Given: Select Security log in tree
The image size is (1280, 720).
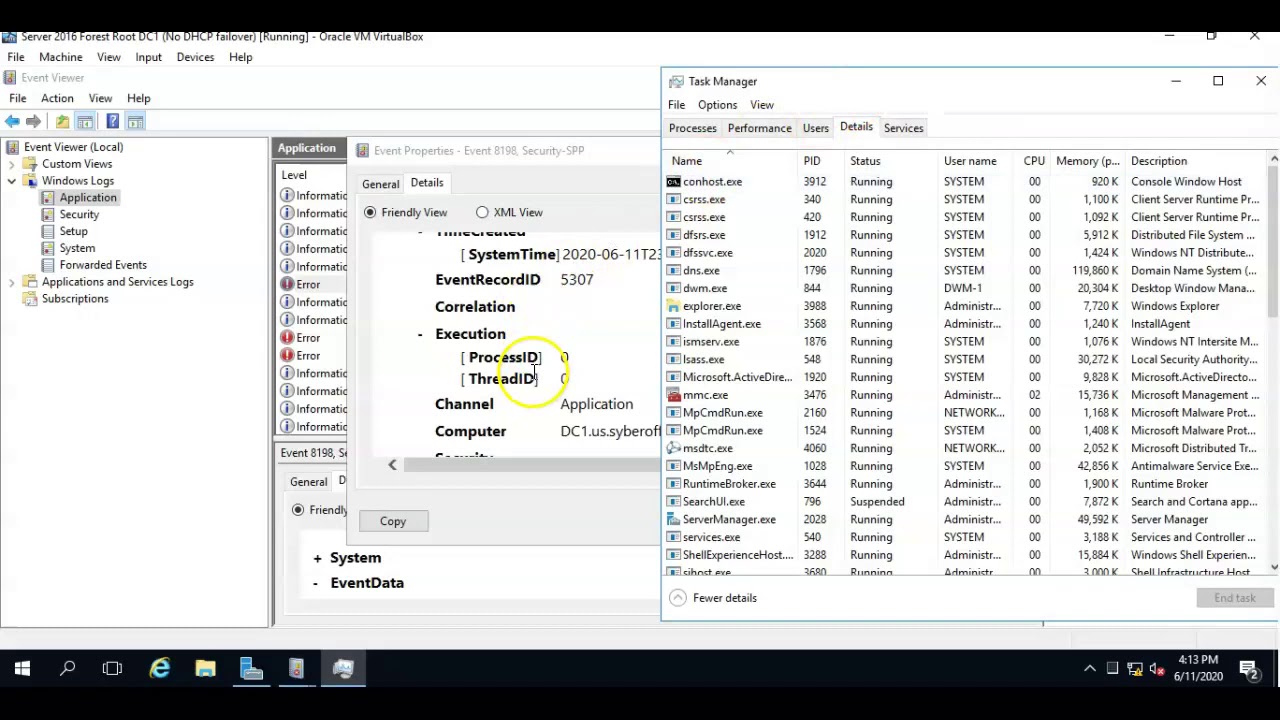Looking at the screenshot, I should tap(79, 214).
